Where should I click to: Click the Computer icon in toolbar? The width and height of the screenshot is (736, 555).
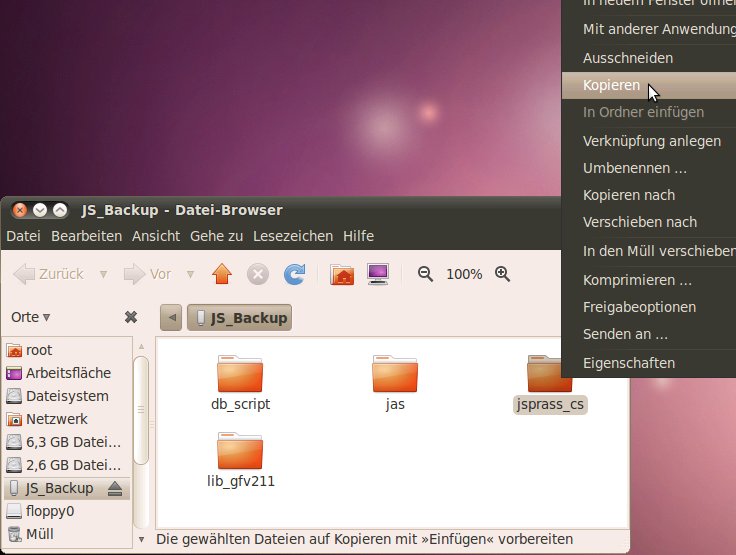(x=377, y=274)
